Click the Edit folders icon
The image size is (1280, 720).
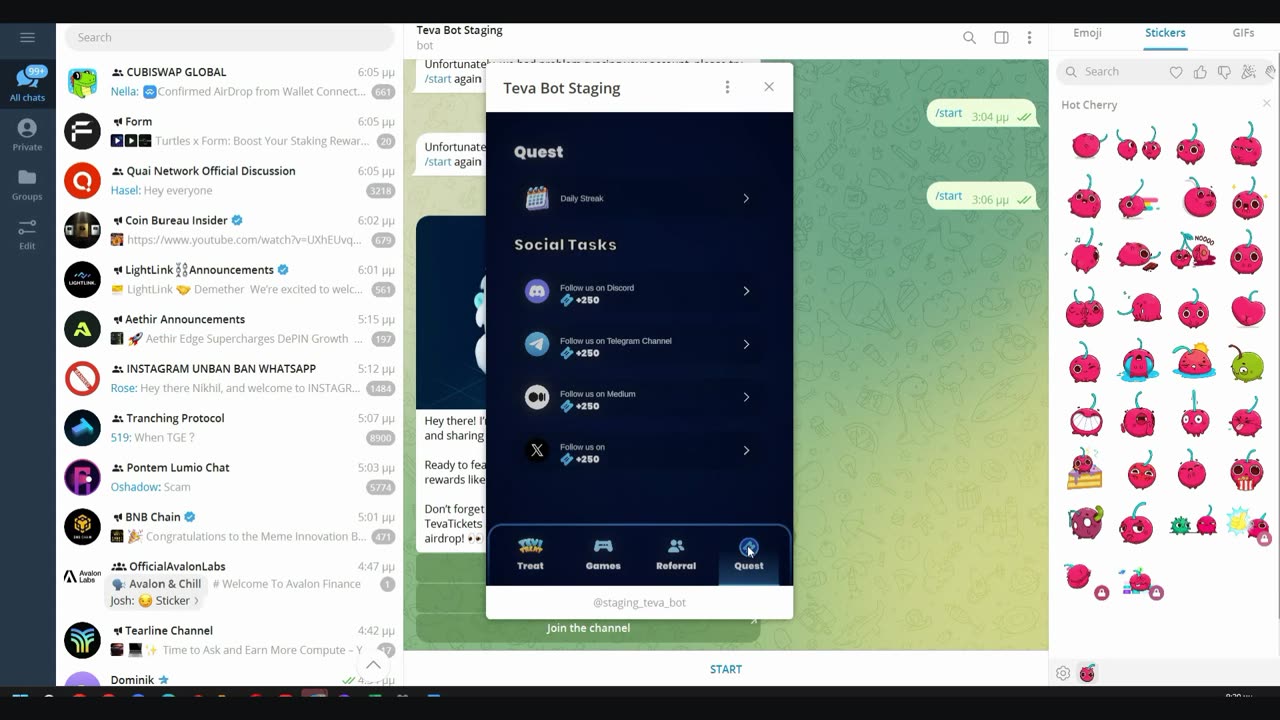[27, 234]
